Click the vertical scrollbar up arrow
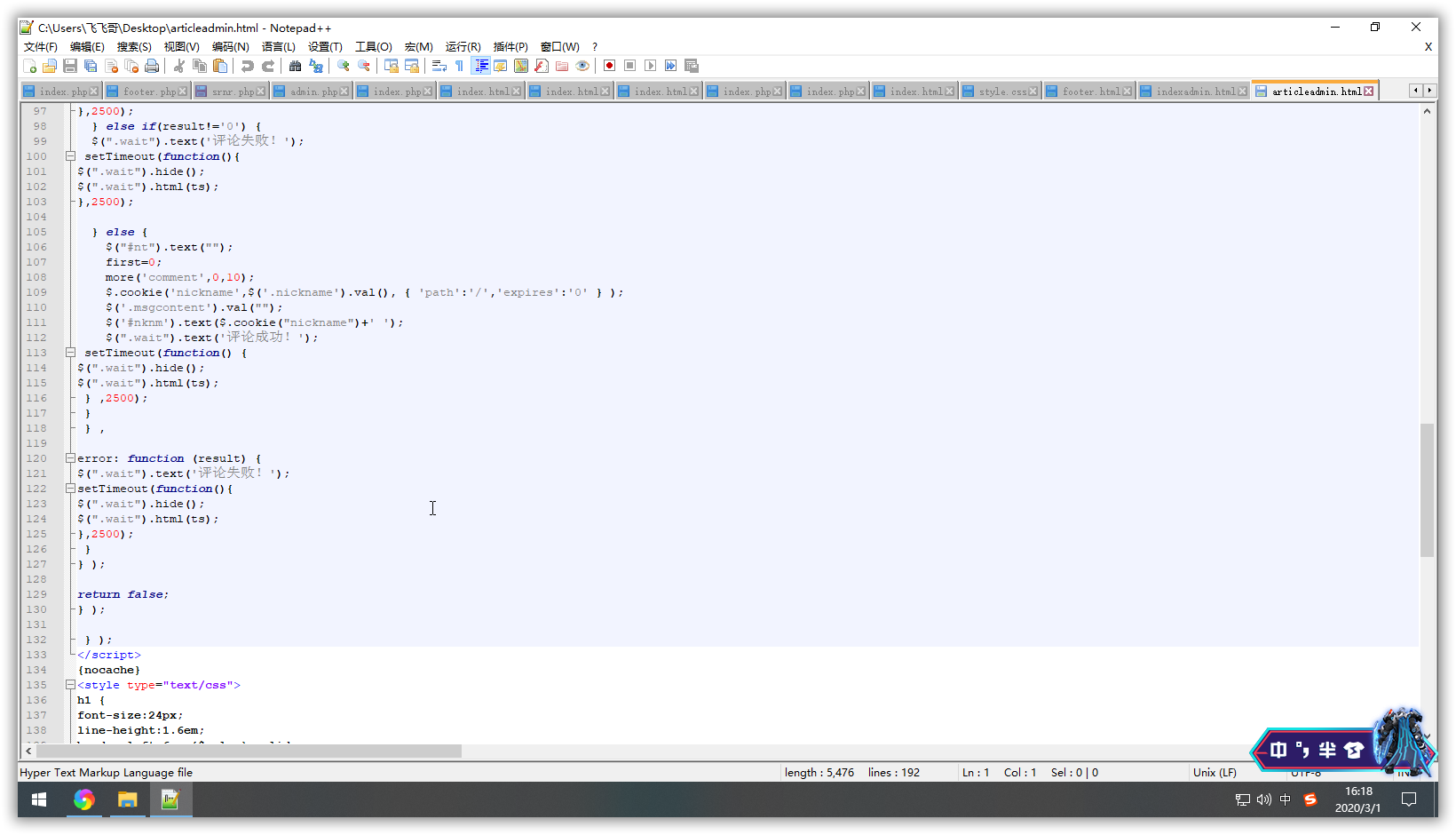This screenshot has width=1456, height=835. tap(1427, 111)
